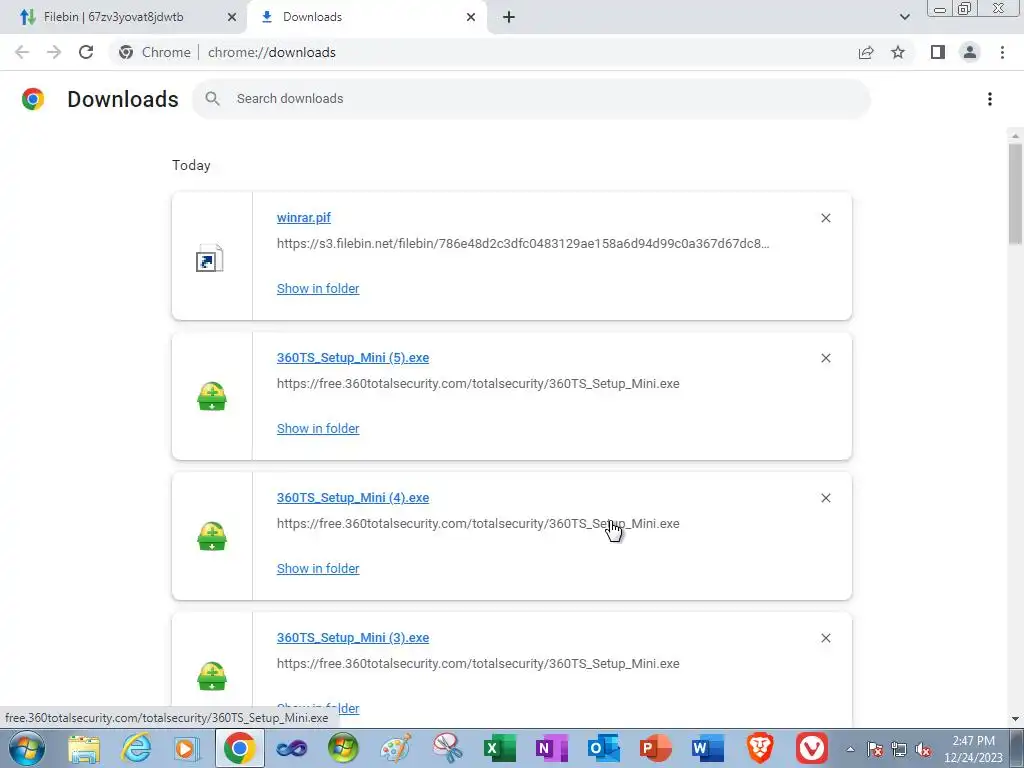
Task: Launch PowerPoint from the taskbar
Action: pos(655,748)
